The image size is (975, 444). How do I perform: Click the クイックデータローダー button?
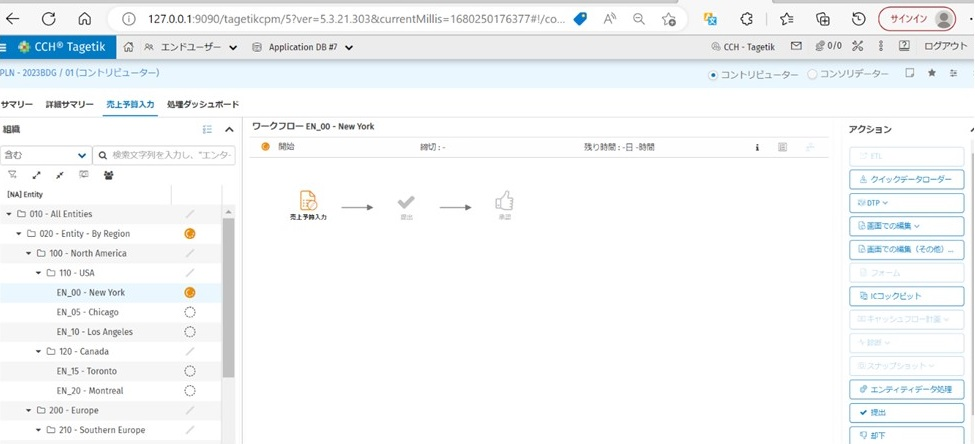click(907, 180)
